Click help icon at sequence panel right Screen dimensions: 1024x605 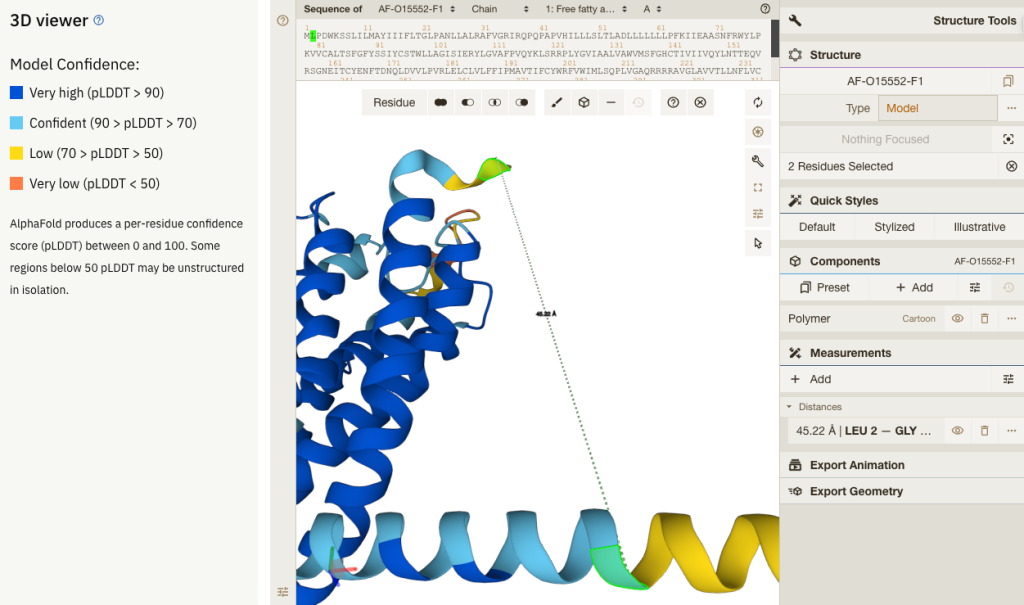coord(765,9)
